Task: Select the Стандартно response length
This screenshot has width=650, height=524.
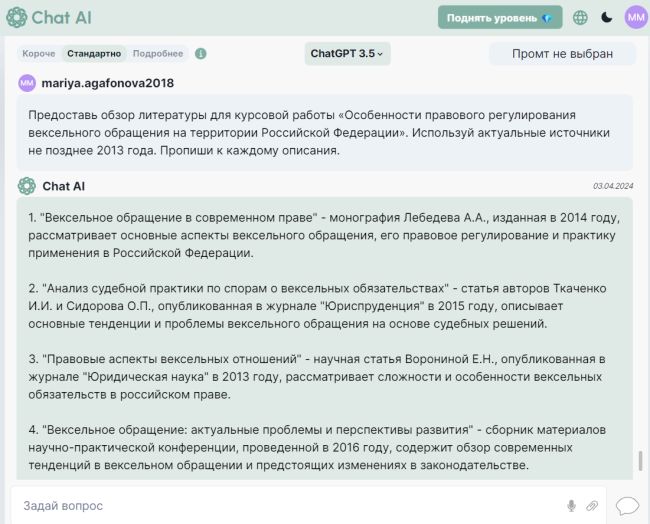Action: pyautogui.click(x=94, y=54)
